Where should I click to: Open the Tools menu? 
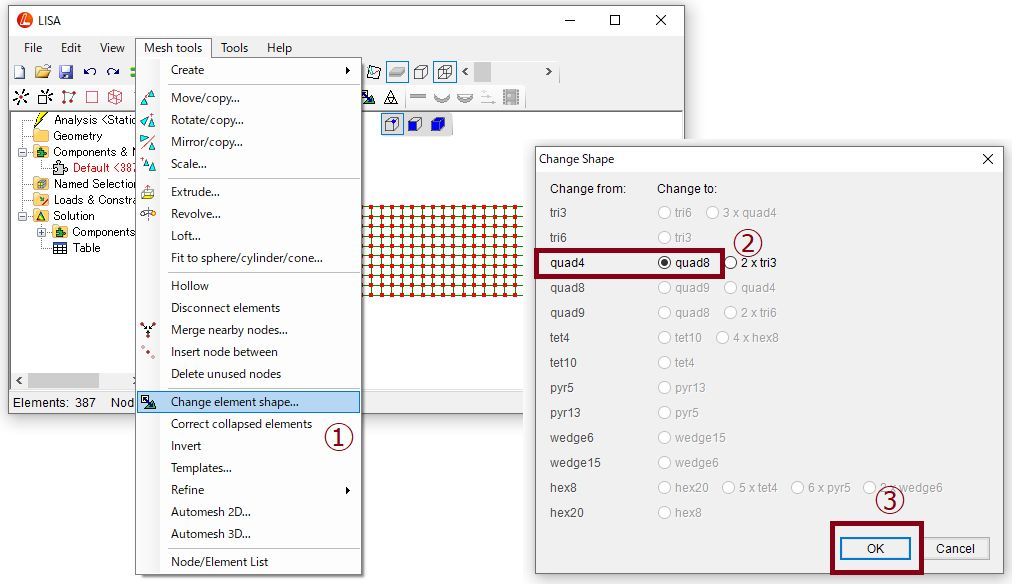click(234, 48)
